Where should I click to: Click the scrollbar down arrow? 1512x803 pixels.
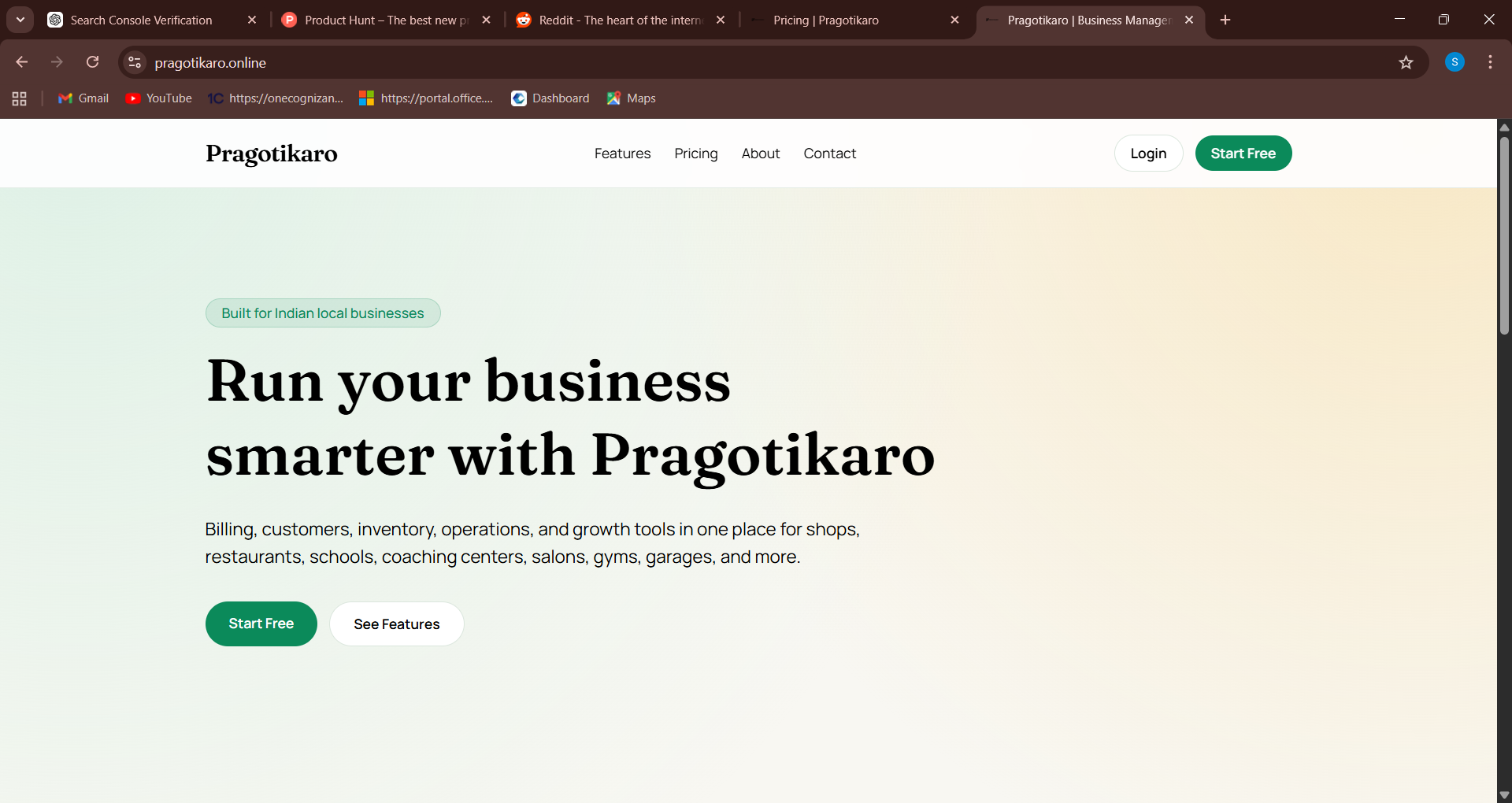coord(1504,794)
